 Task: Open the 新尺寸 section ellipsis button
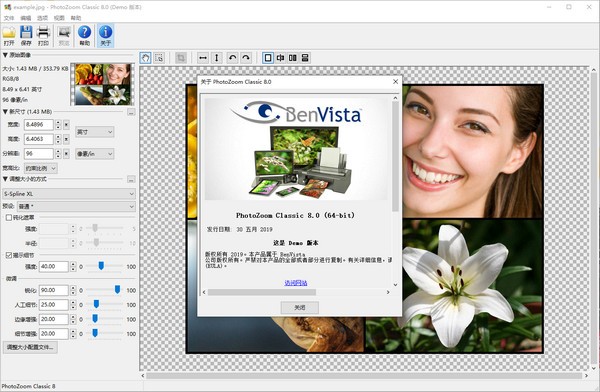tap(131, 112)
